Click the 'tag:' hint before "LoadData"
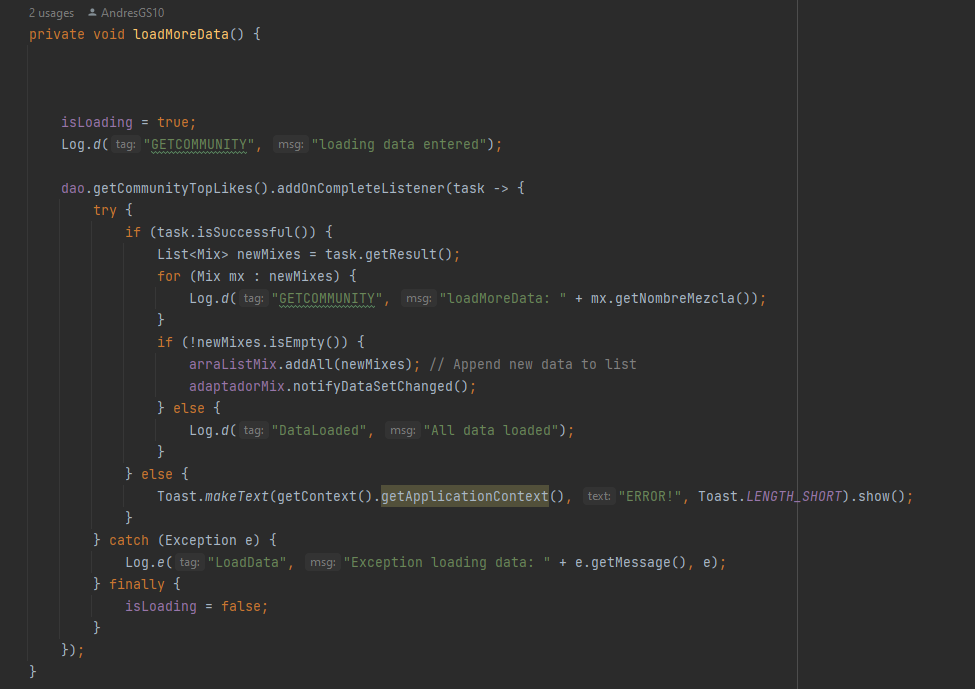 pyautogui.click(x=189, y=563)
